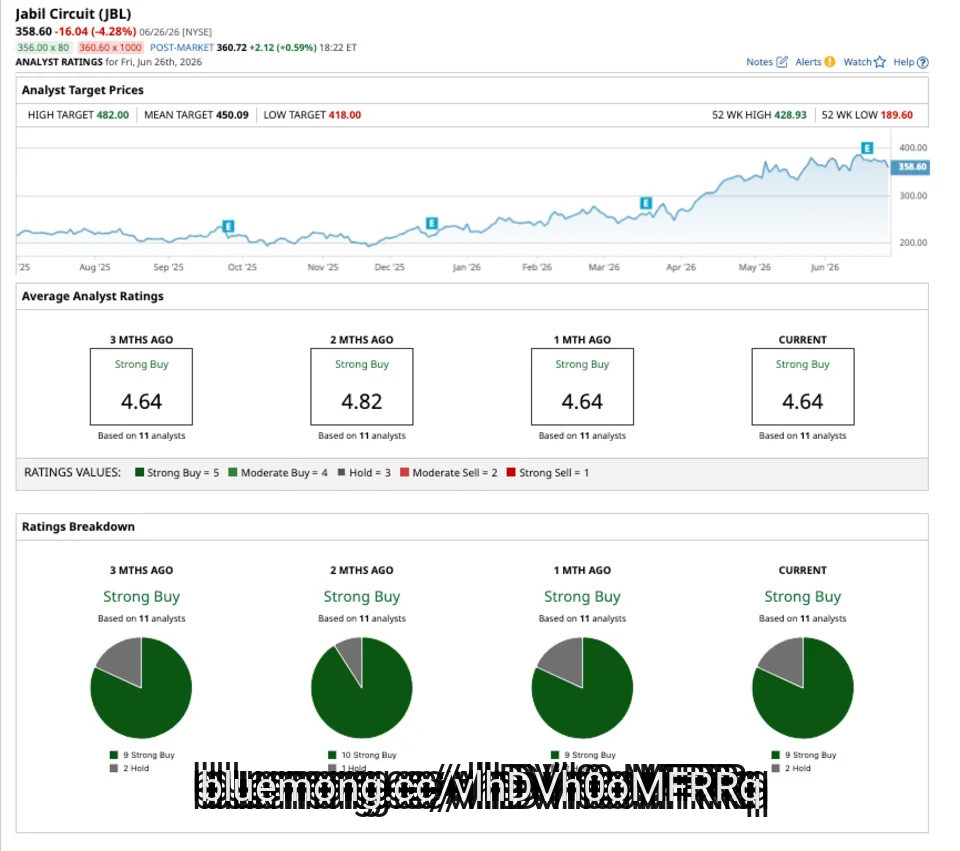
Task: Add JBL to watchlist with star icon
Action: click(880, 62)
